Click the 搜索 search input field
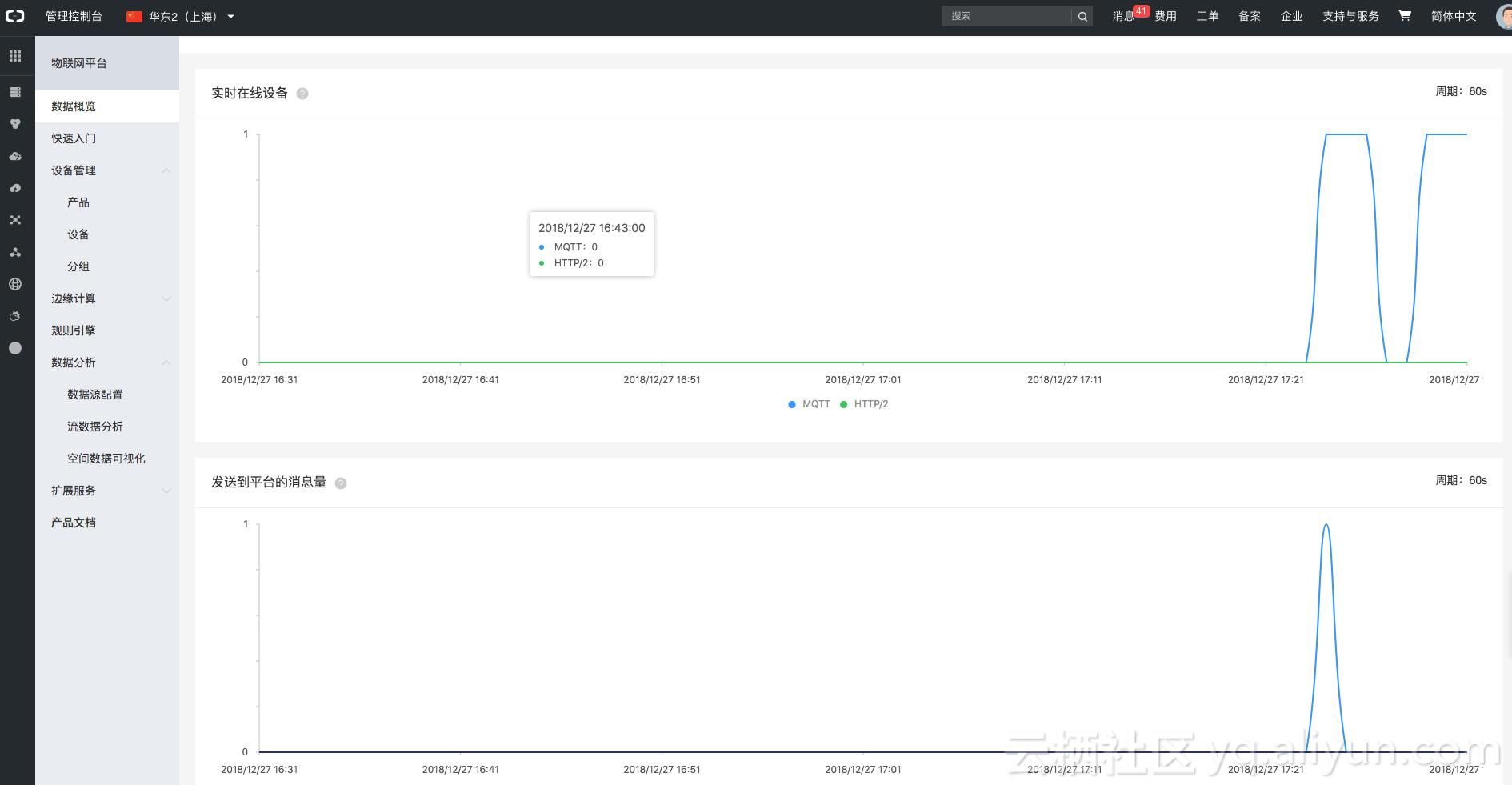 [x=1007, y=16]
